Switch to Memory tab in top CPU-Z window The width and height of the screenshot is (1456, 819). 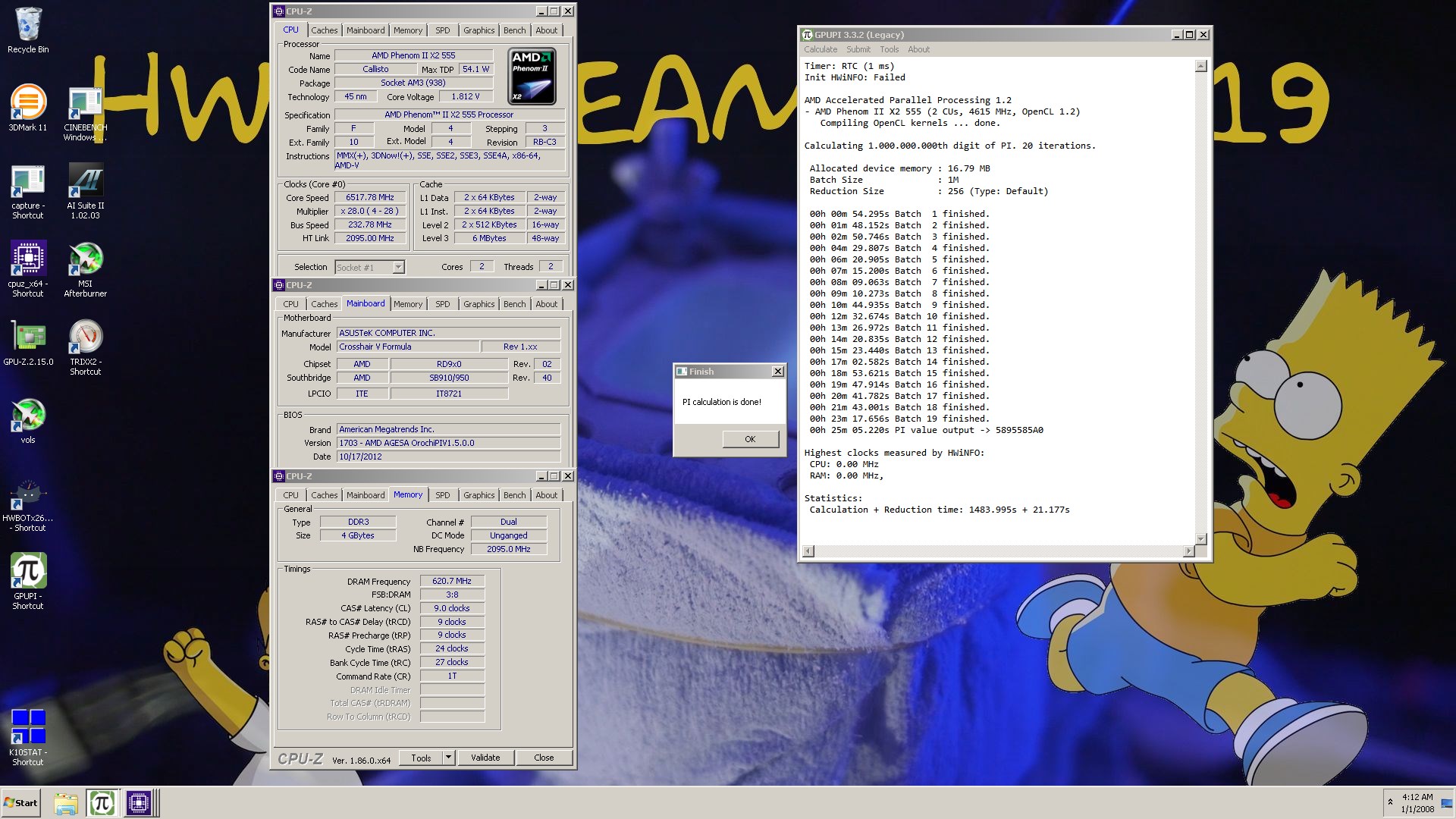coord(408,30)
